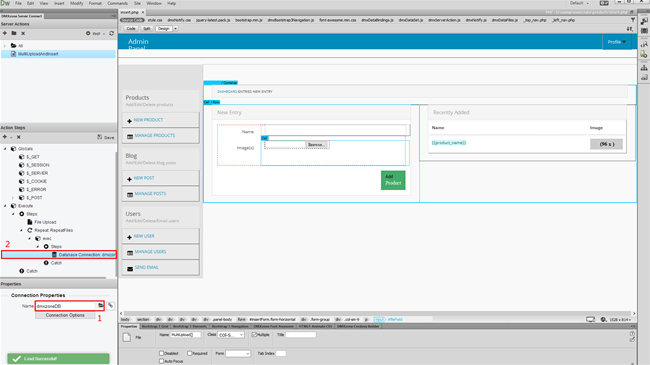Click NEW POST link
650x365 pixels.
pyautogui.click(x=144, y=178)
